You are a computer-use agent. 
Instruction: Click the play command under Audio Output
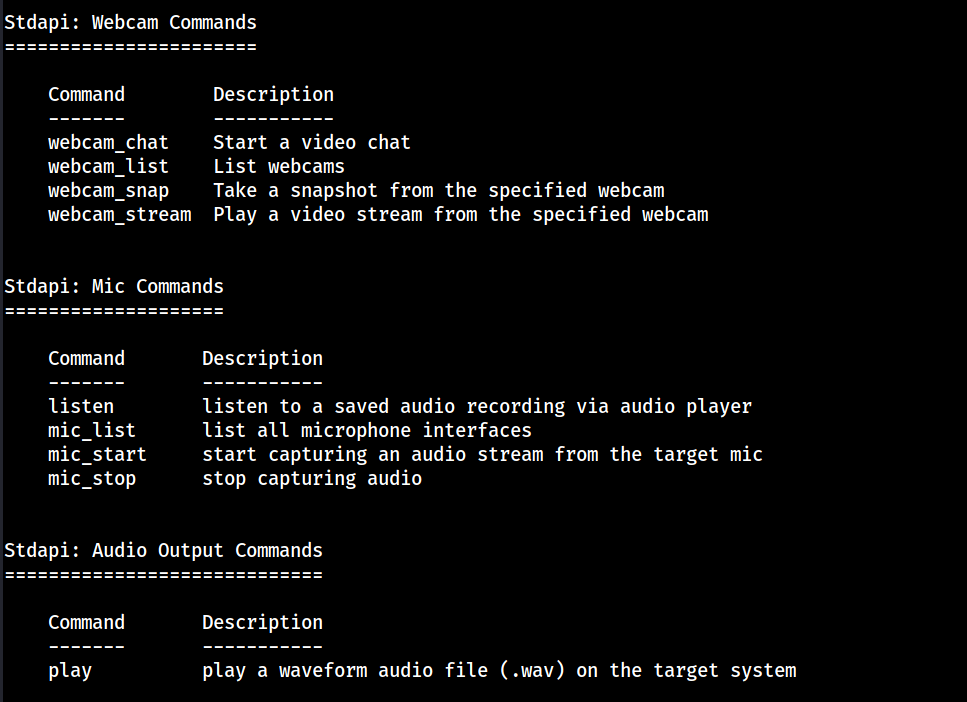[x=70, y=671]
